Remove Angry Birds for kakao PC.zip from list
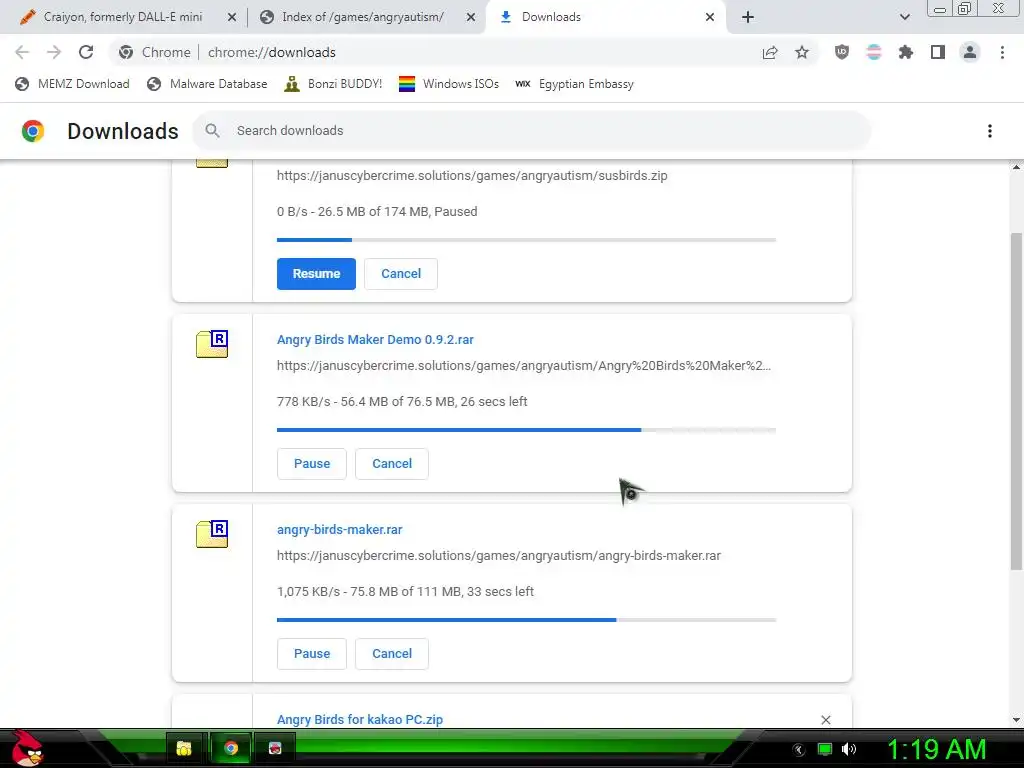 (x=825, y=720)
